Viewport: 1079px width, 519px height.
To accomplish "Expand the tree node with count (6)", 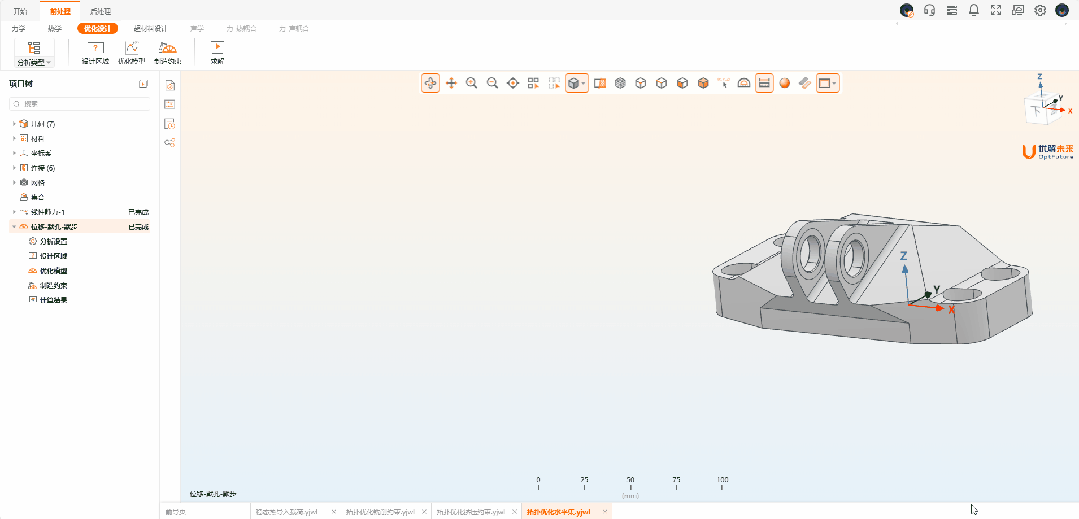I will pos(14,168).
